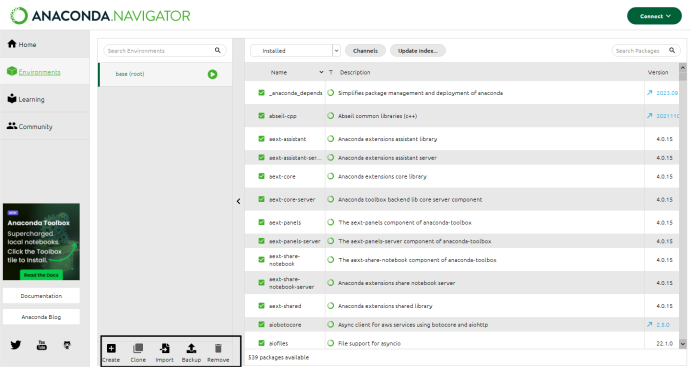The height and width of the screenshot is (368, 692).
Task: Open the Twitter icon link
Action: pos(15,345)
